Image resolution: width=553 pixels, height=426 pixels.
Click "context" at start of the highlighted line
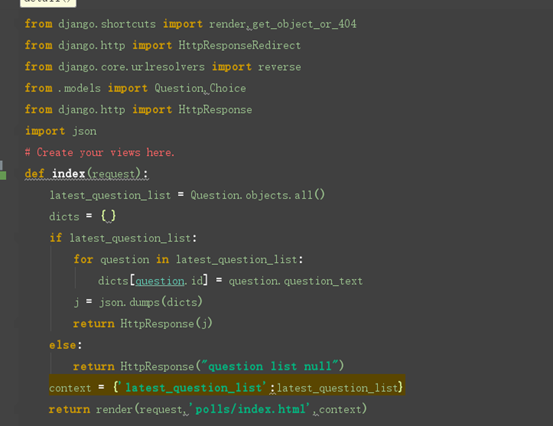click(x=70, y=388)
